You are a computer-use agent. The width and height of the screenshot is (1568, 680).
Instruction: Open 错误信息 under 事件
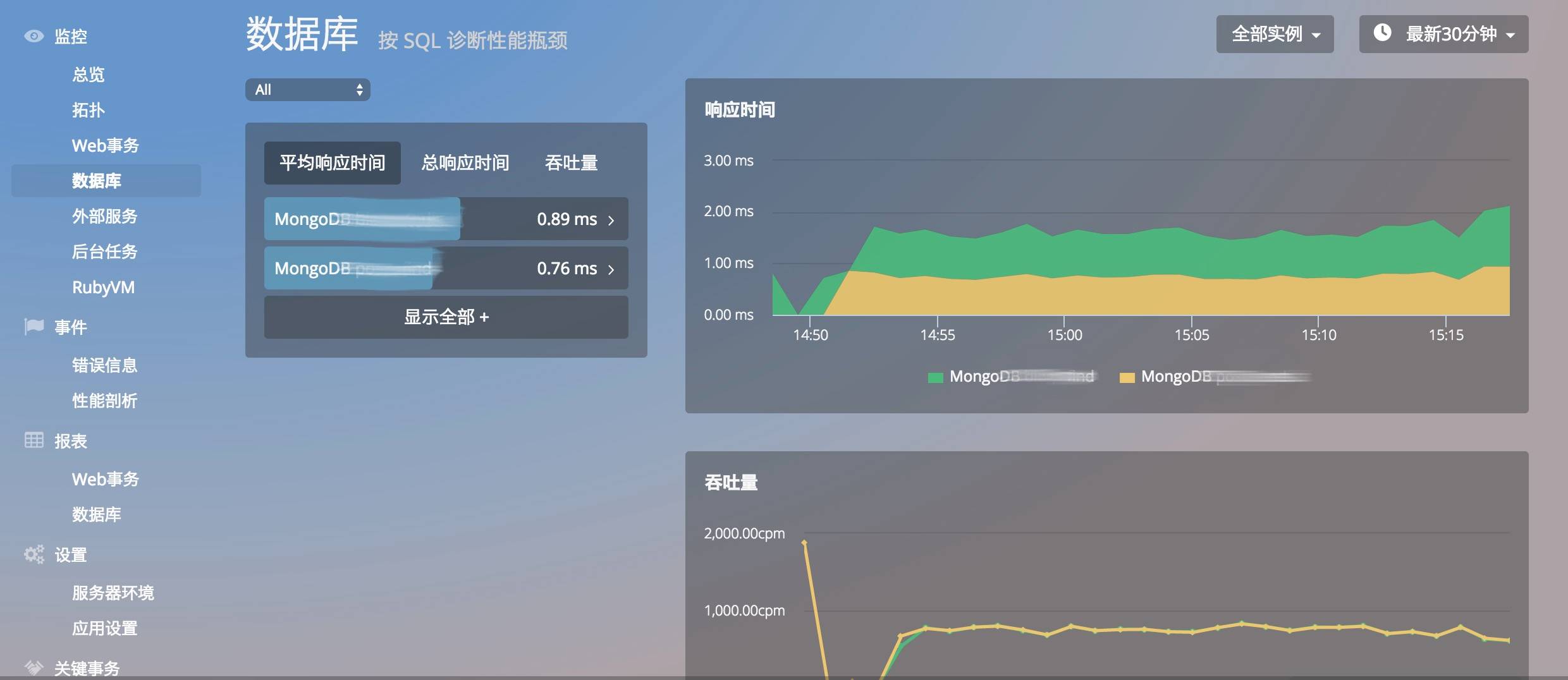point(105,365)
